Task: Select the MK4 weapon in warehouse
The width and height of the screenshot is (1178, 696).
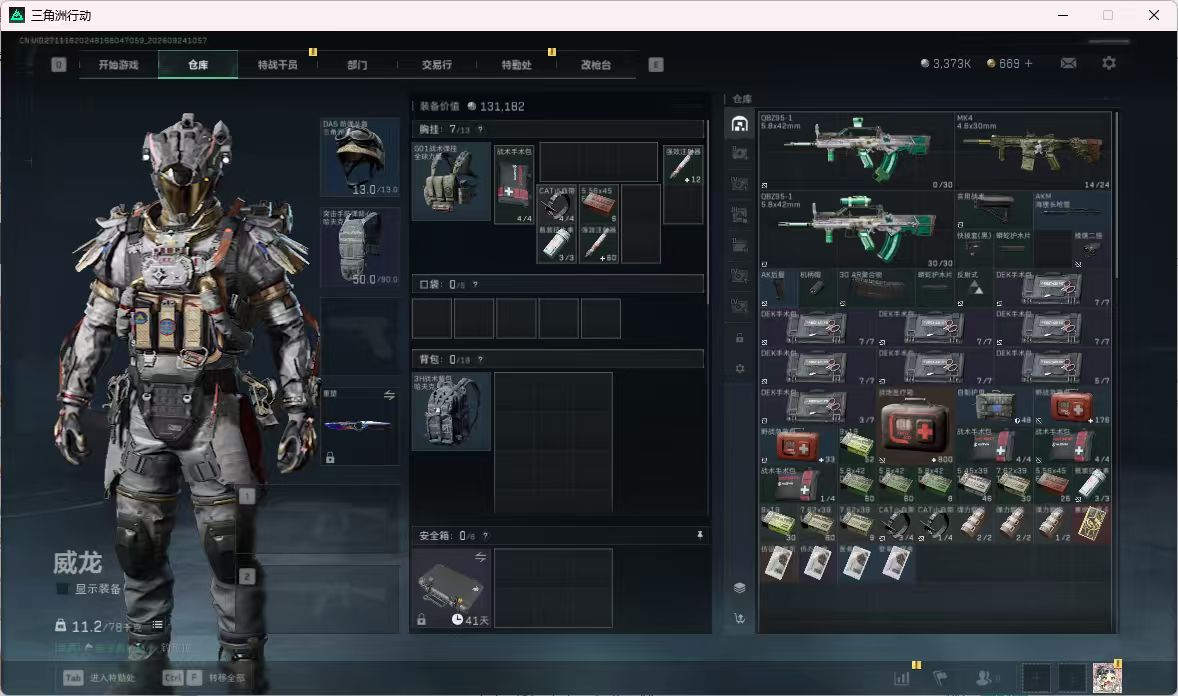Action: coord(1032,151)
